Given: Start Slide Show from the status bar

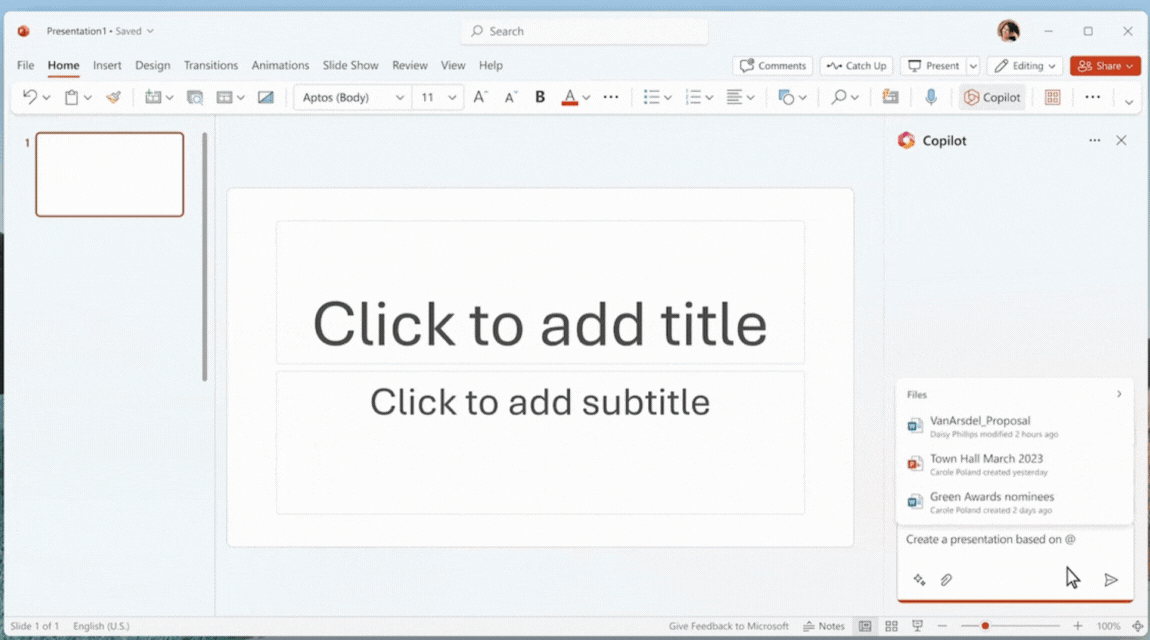Looking at the screenshot, I should point(917,625).
